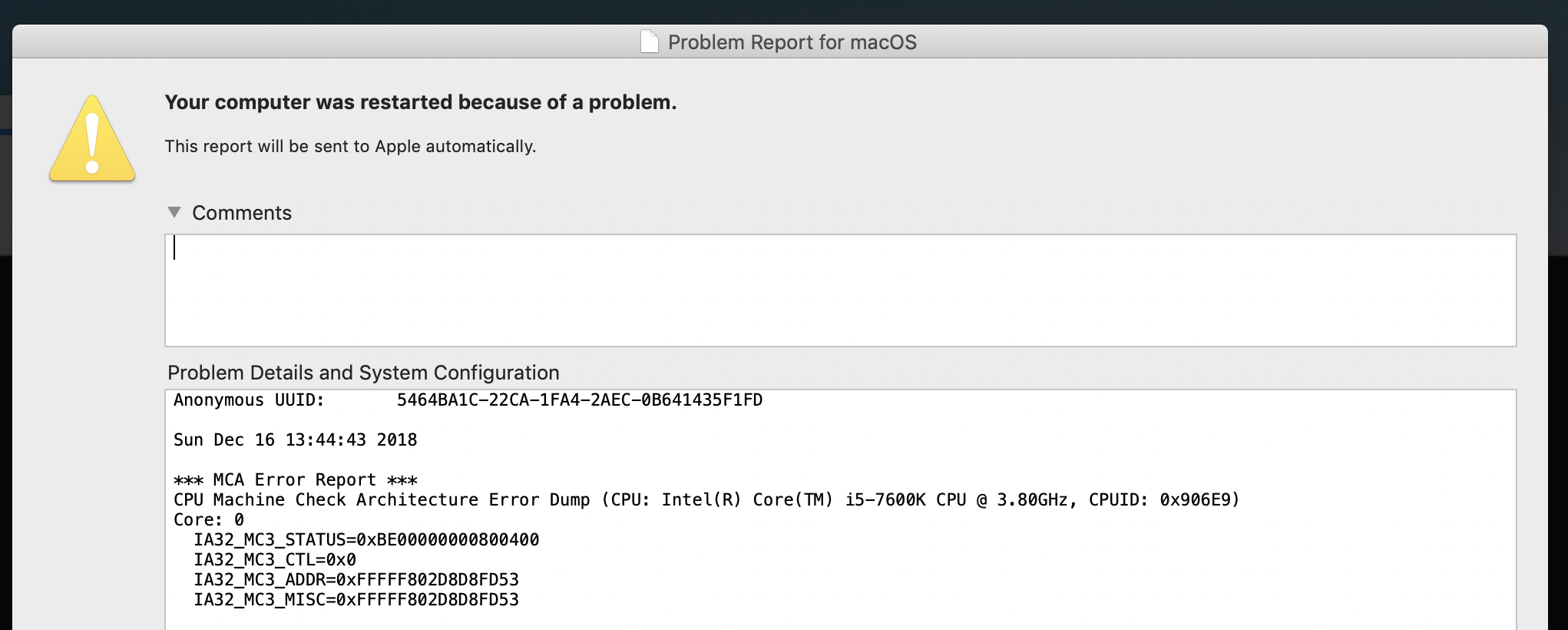Place cursor on the Anonymous UUID value
Image resolution: width=1568 pixels, height=630 pixels.
[580, 400]
